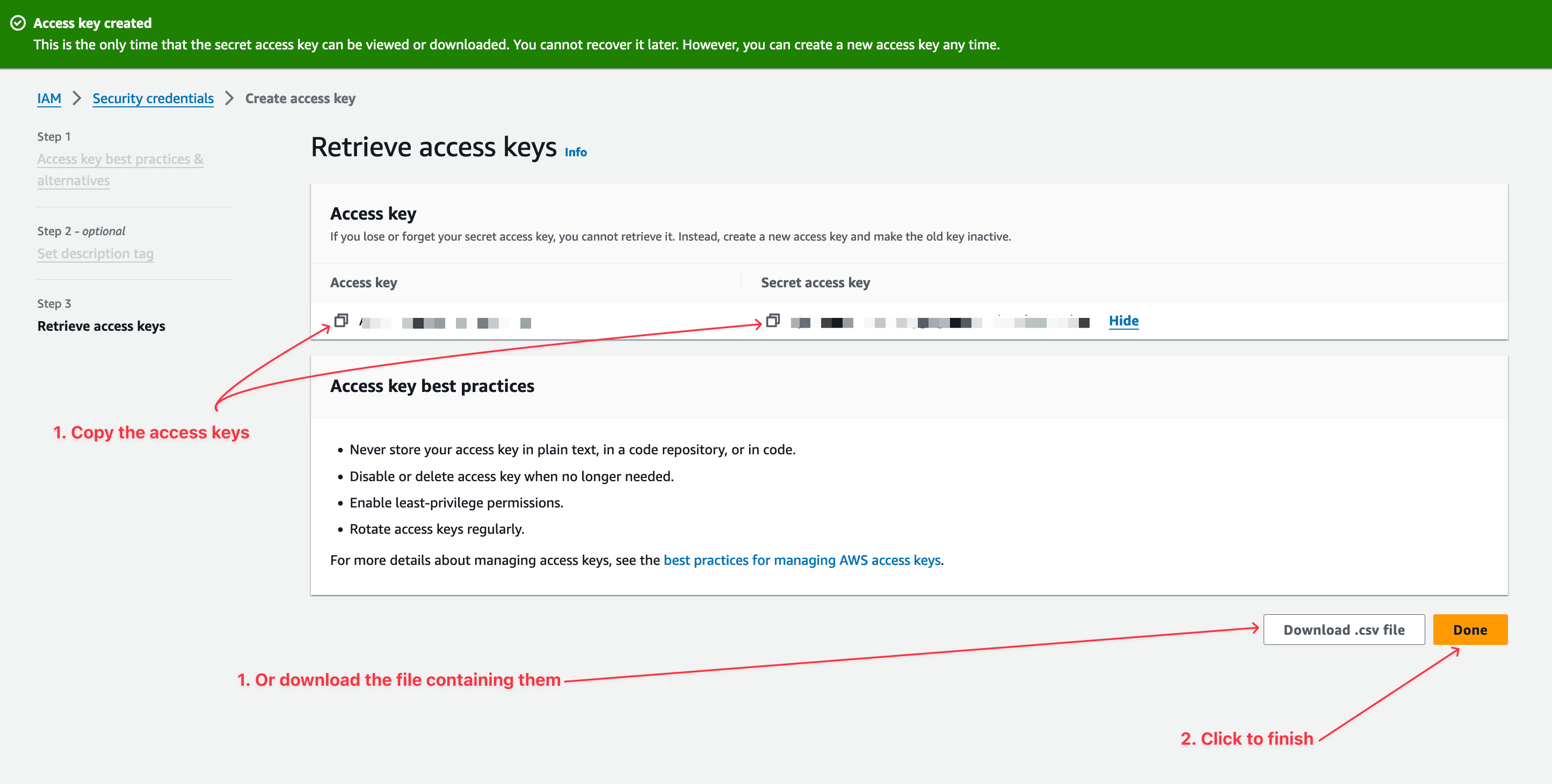The height and width of the screenshot is (784, 1552).
Task: Click the blurred secret access key value
Action: tap(940, 323)
